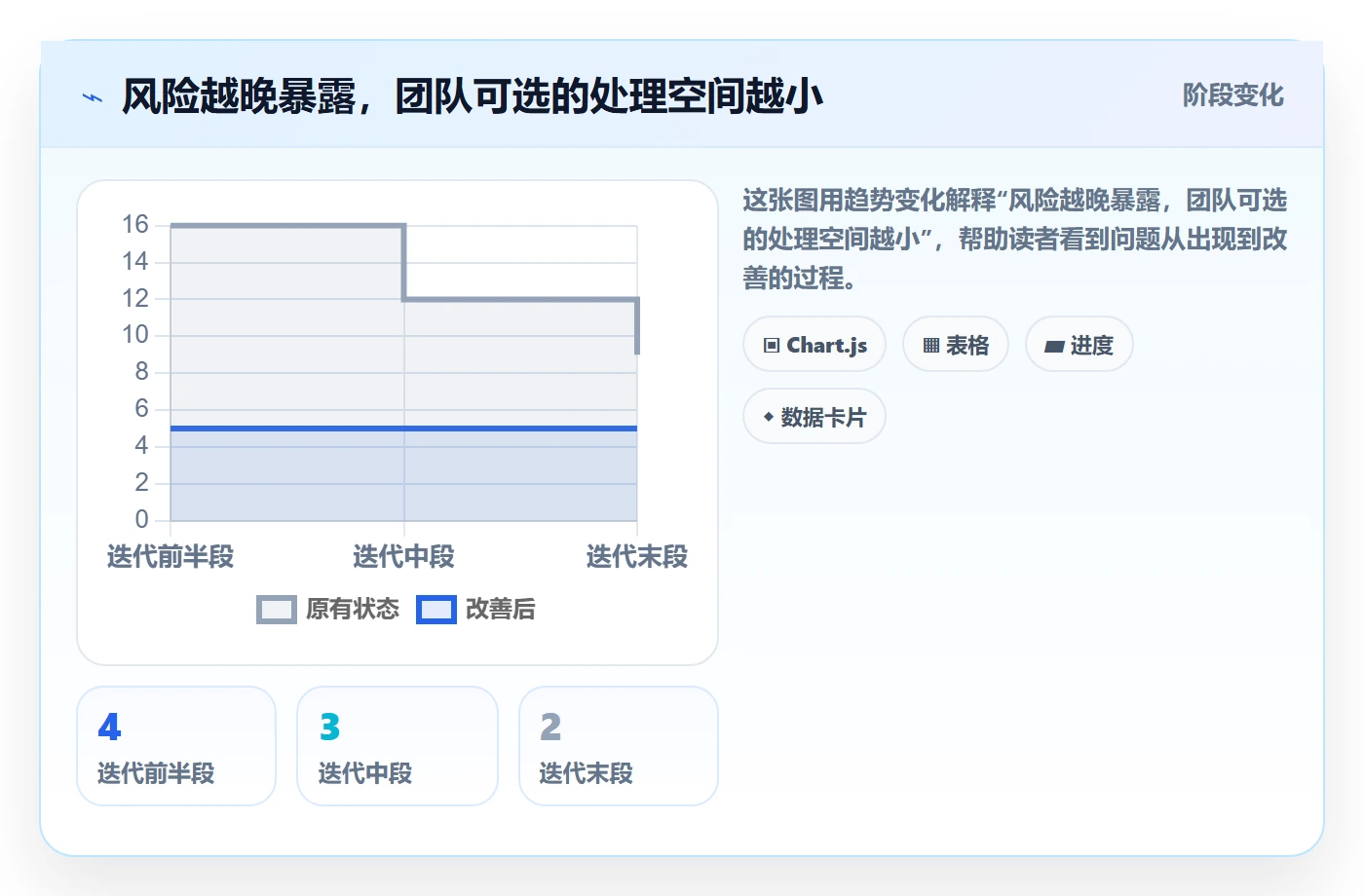Click the gray 原有状态 legend color box
Viewport: 1364px width, 896px height.
point(277,610)
